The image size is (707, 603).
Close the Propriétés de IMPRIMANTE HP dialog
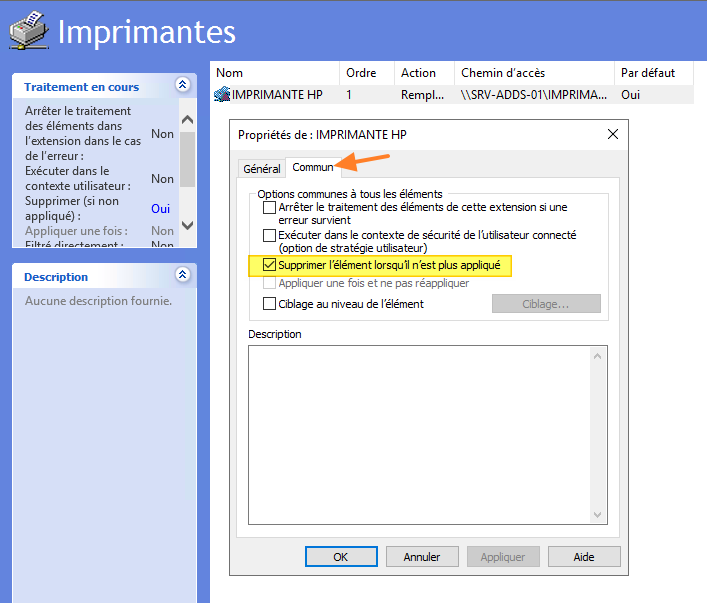point(612,134)
